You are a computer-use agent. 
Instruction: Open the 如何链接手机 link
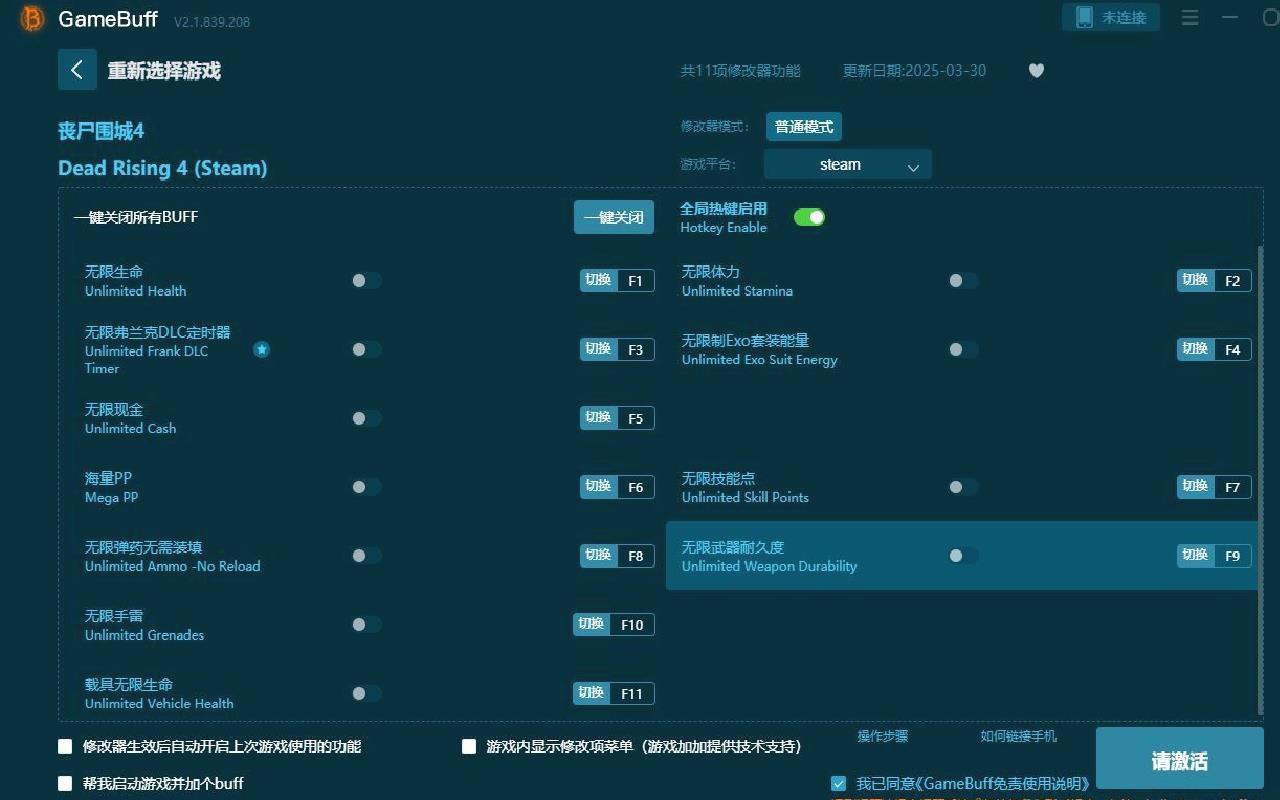tap(1018, 736)
